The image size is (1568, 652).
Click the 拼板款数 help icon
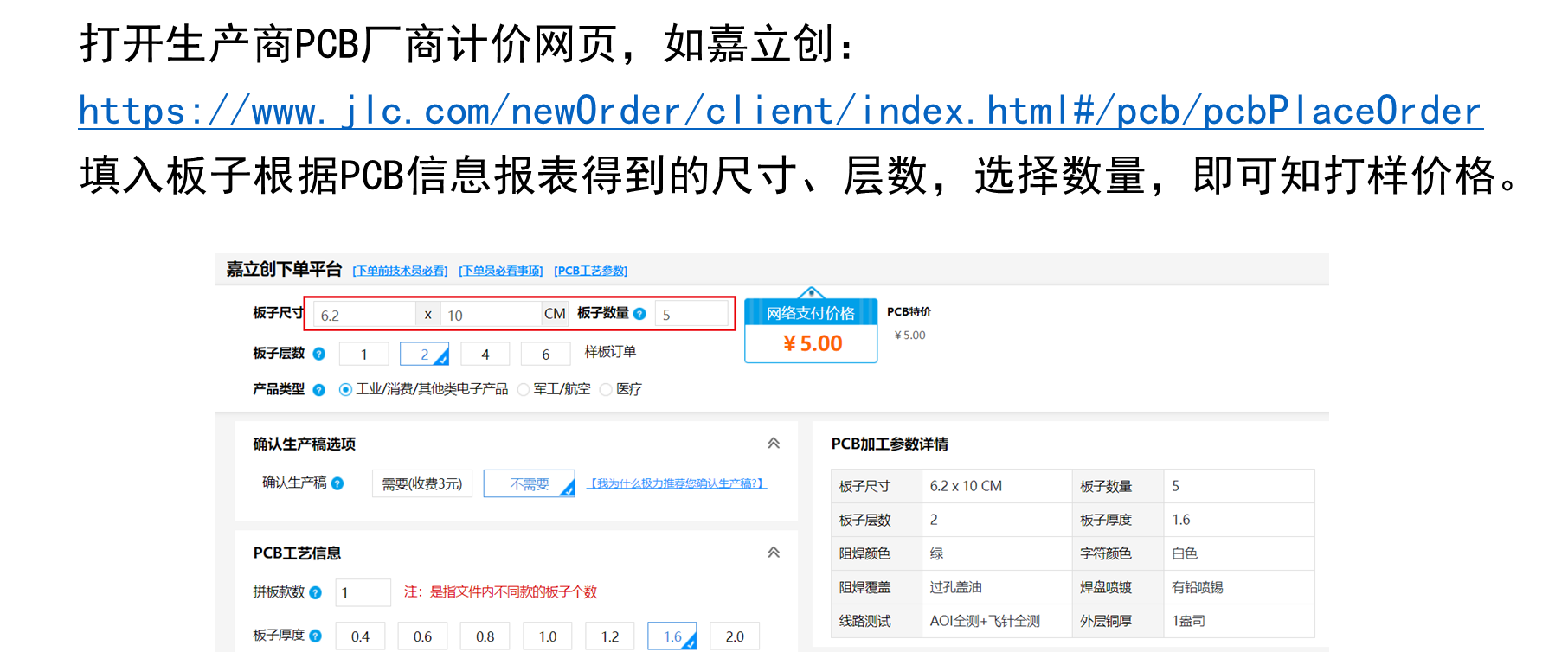(316, 592)
